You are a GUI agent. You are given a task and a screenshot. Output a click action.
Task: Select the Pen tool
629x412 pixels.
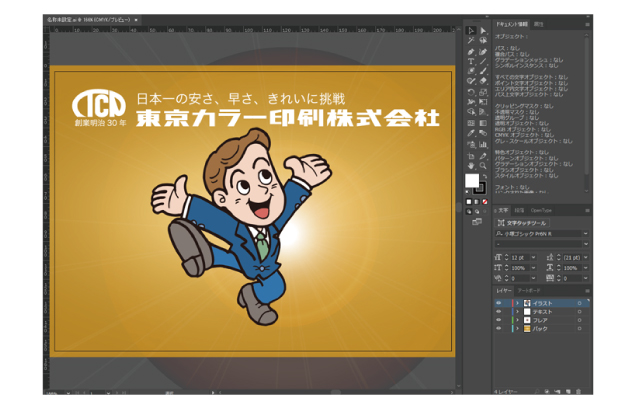[x=471, y=52]
